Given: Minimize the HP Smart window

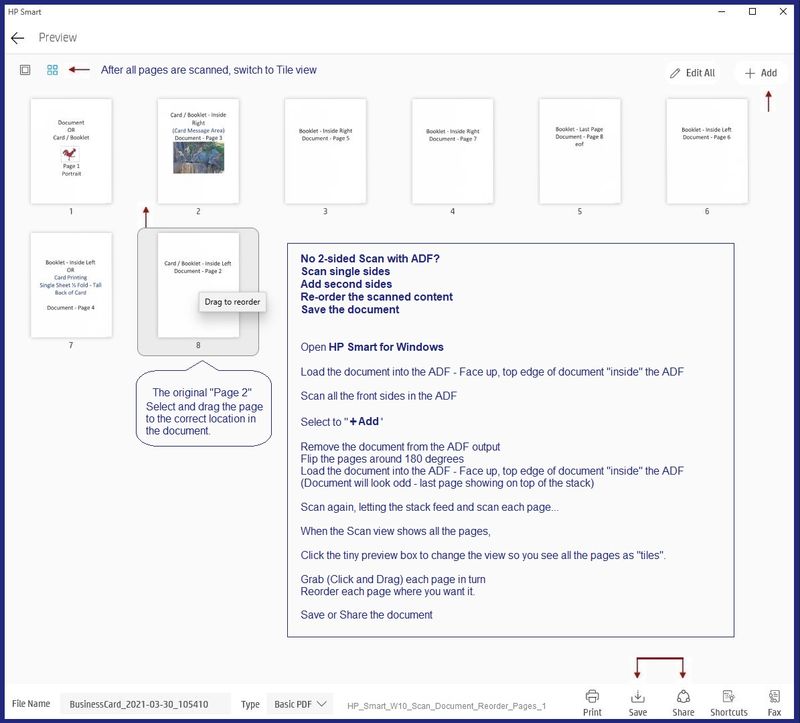Looking at the screenshot, I should click(x=721, y=12).
